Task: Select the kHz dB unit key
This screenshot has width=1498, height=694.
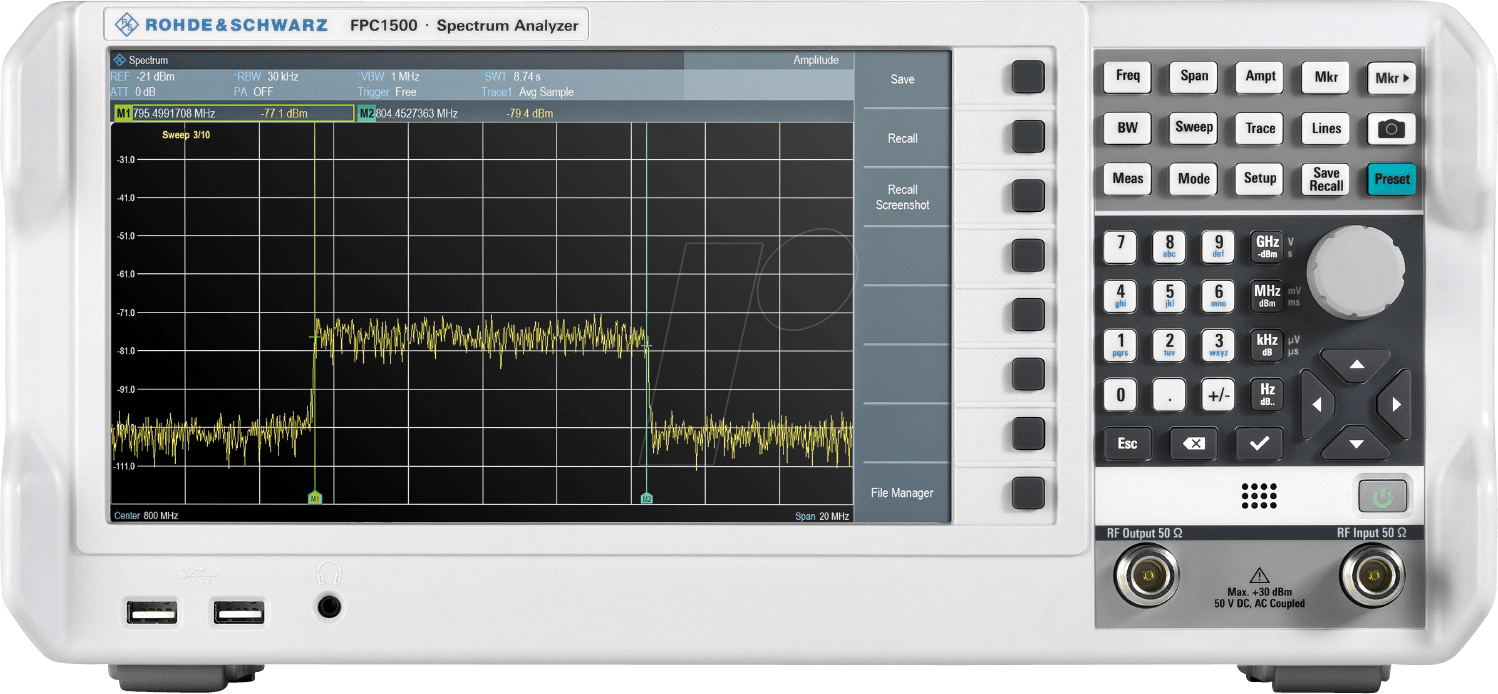Action: click(1267, 345)
